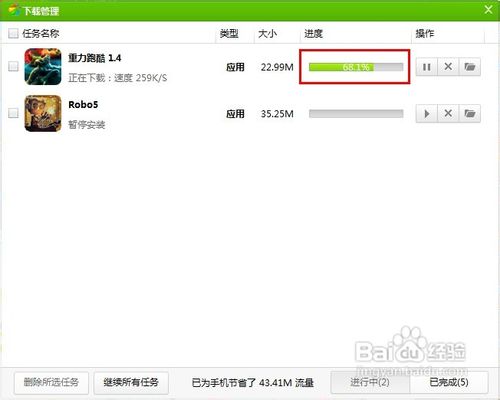The width and height of the screenshot is (500, 400).
Task: Click the 删除所选任务 button
Action: (x=51, y=382)
